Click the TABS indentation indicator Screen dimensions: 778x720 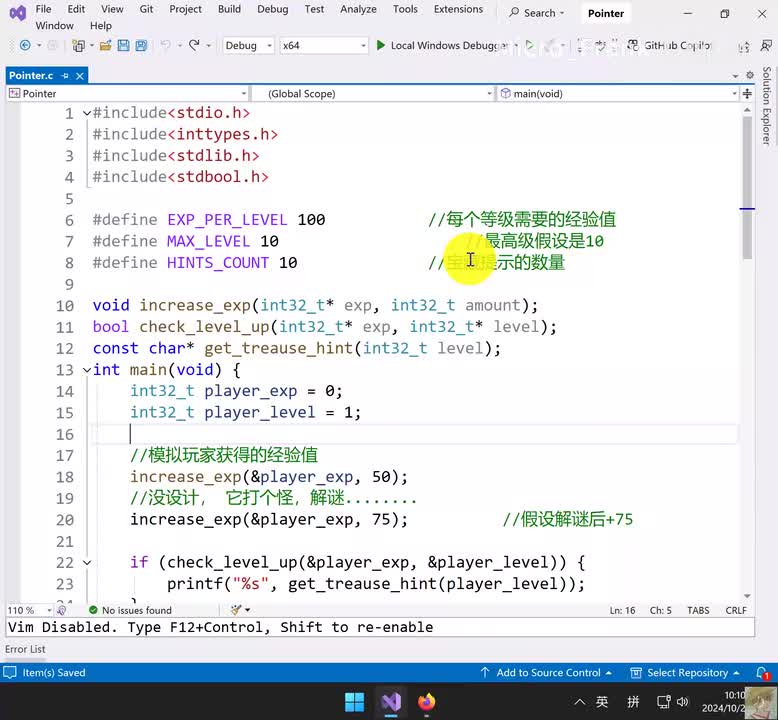(698, 610)
